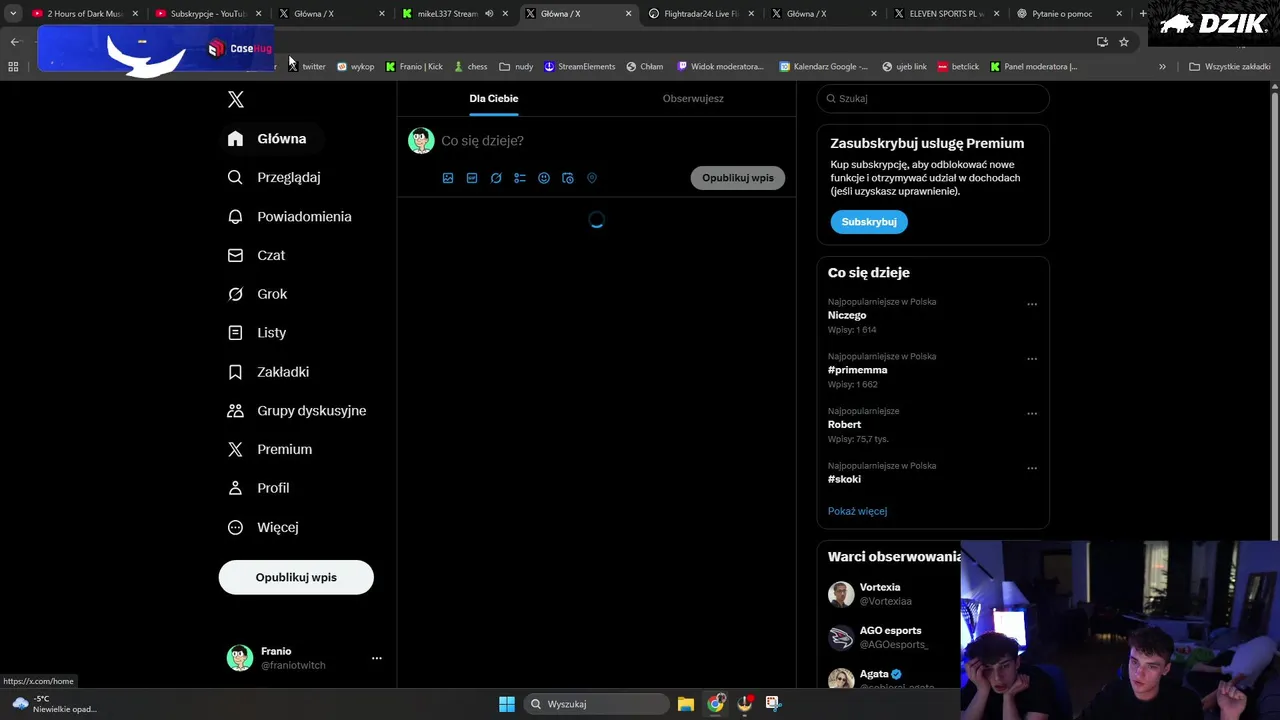Go back with browser back arrow

coord(15,42)
